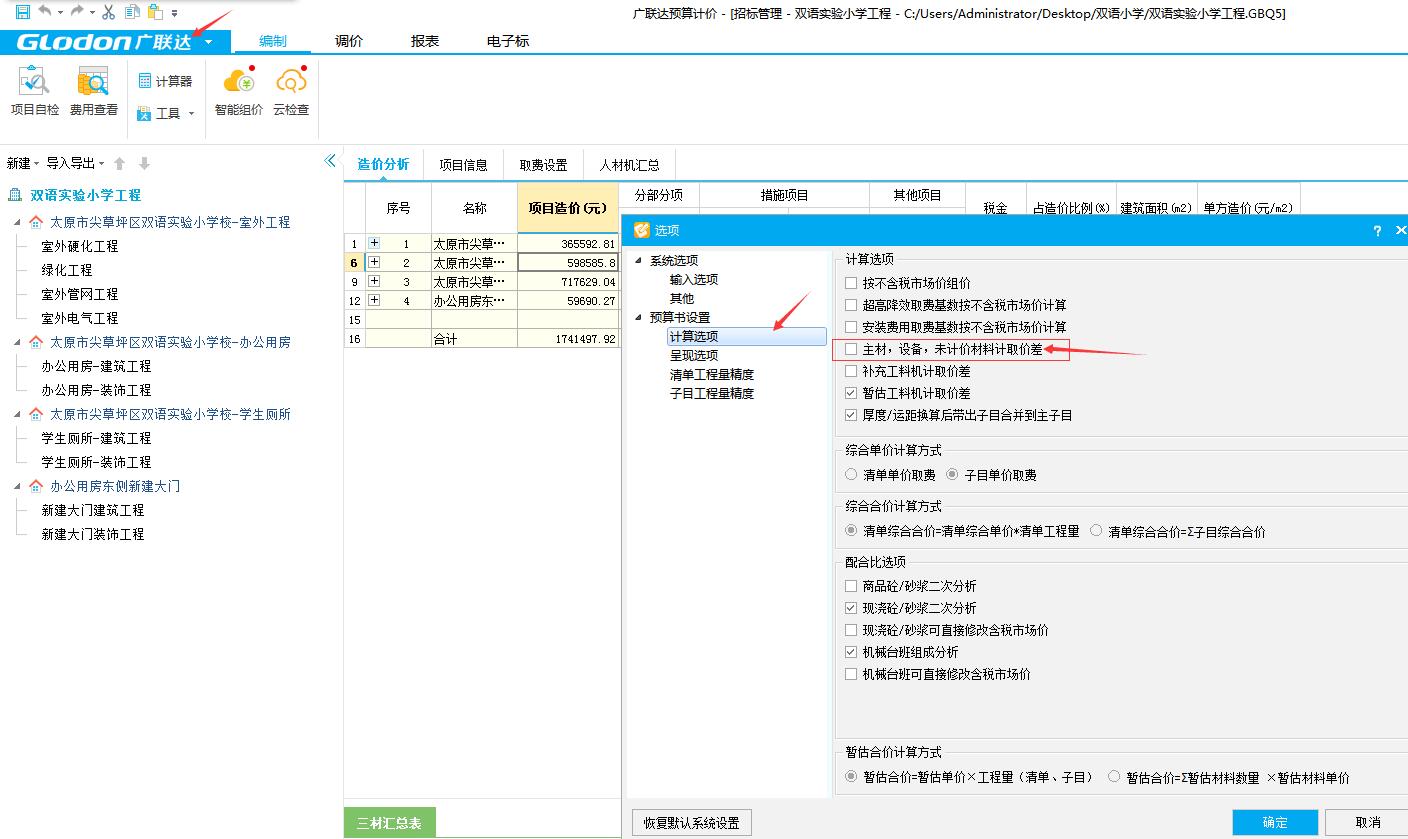Expand row 1 in the cost table

(374, 243)
